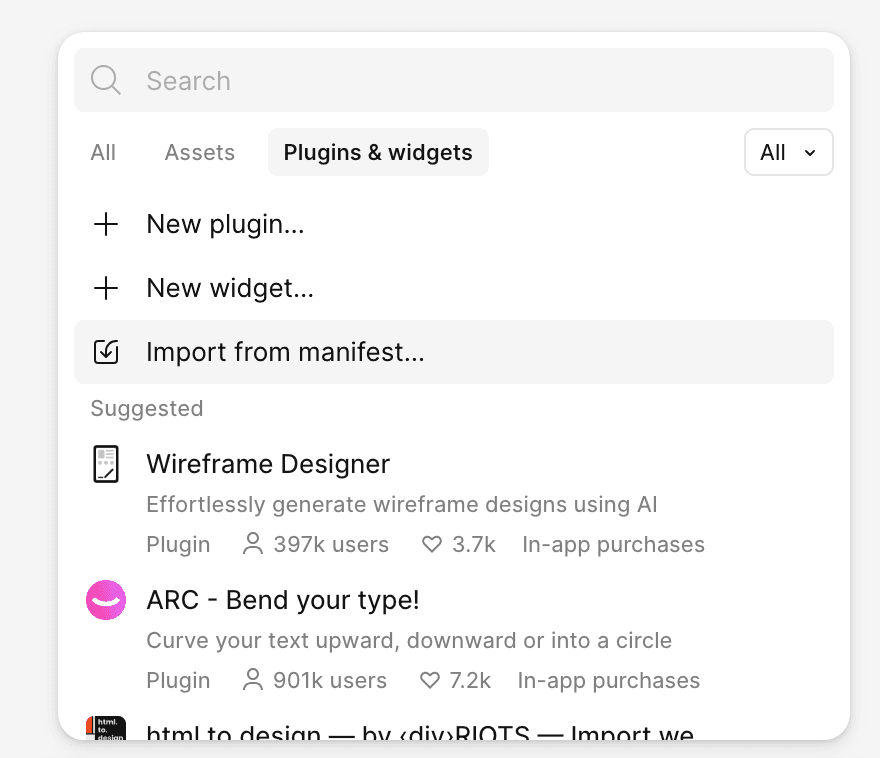Click the Suggested section heading
This screenshot has height=758, width=880.
pos(146,408)
